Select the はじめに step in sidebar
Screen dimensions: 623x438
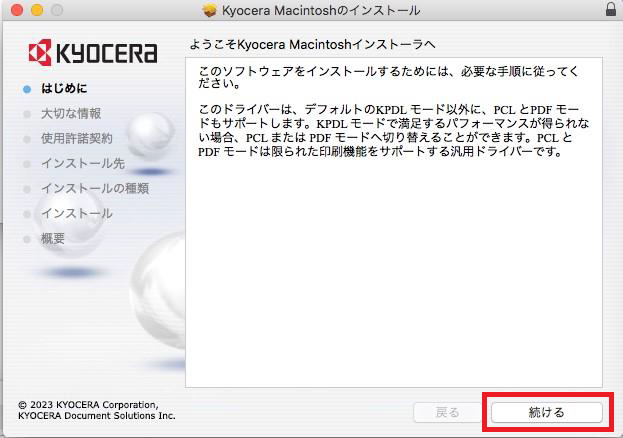point(64,89)
